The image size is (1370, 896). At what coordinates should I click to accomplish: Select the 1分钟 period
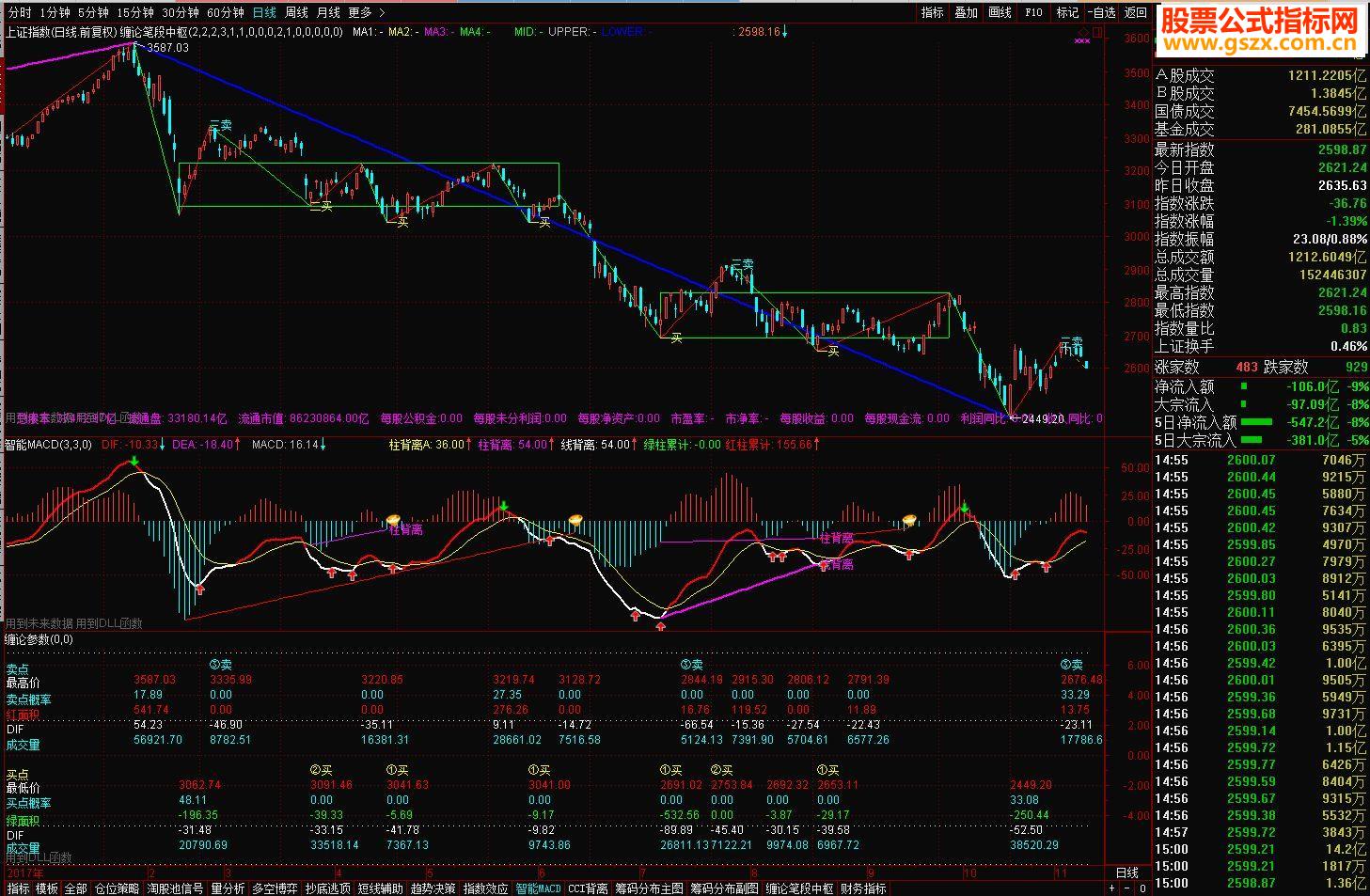pos(55,12)
